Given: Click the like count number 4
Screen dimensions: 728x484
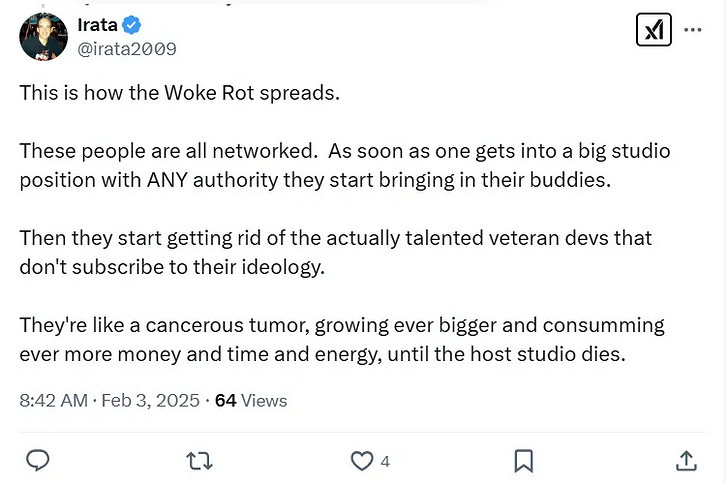Looking at the screenshot, I should pyautogui.click(x=385, y=461).
